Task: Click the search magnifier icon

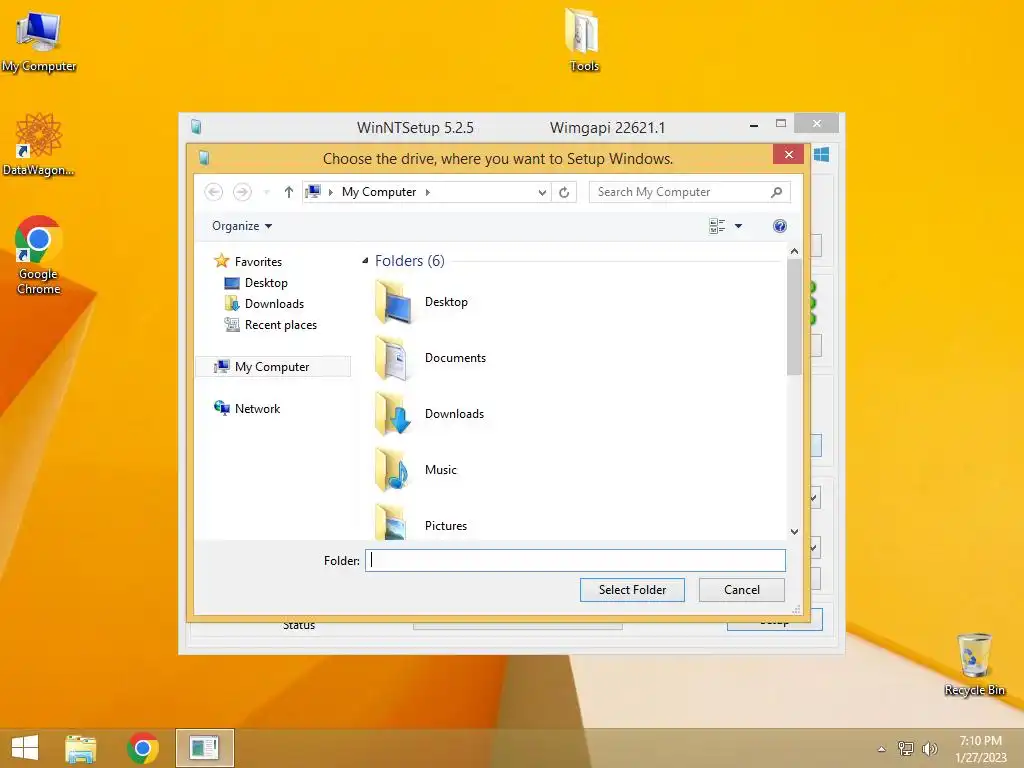Action: (x=776, y=192)
